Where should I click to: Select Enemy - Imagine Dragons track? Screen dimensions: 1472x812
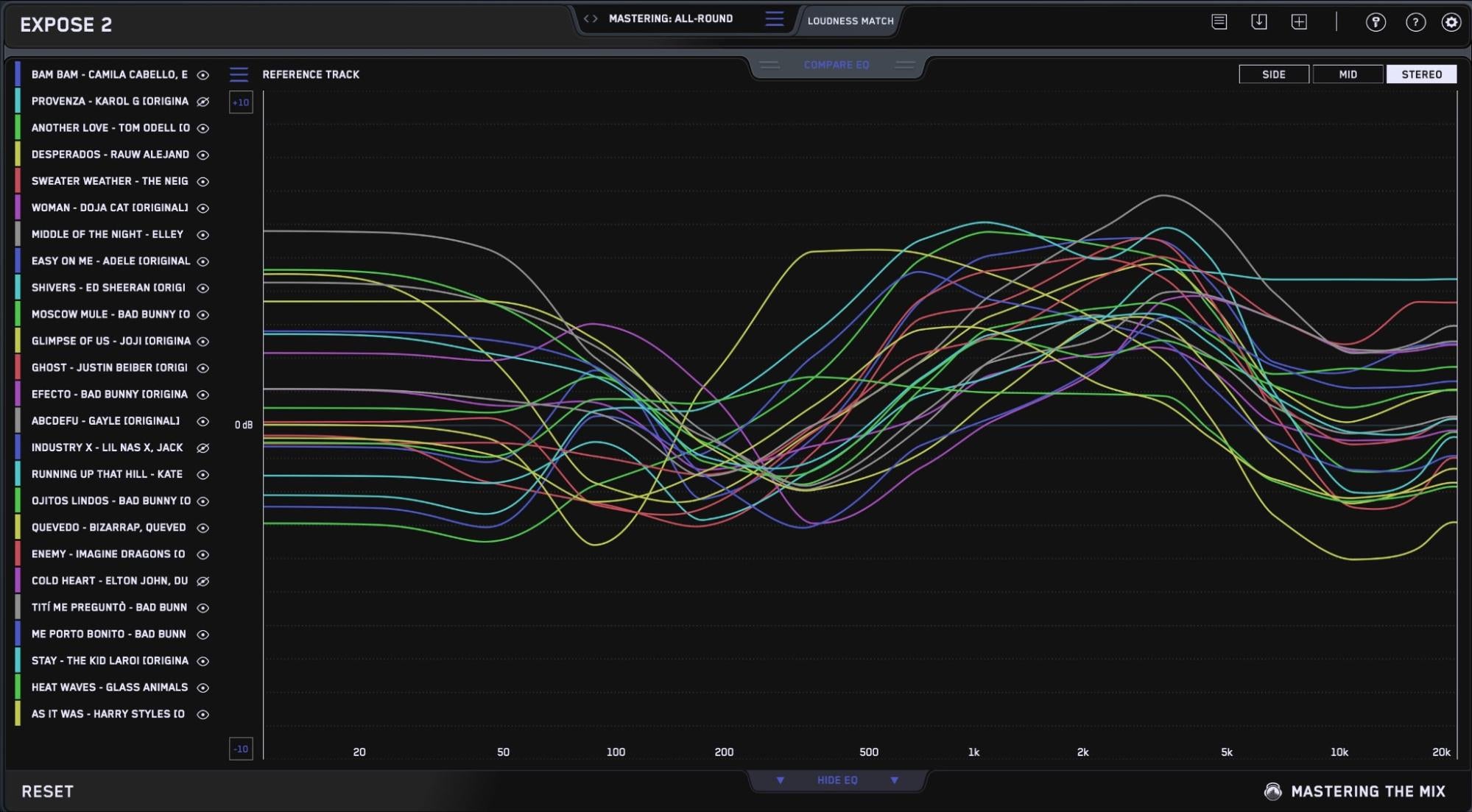click(x=108, y=554)
